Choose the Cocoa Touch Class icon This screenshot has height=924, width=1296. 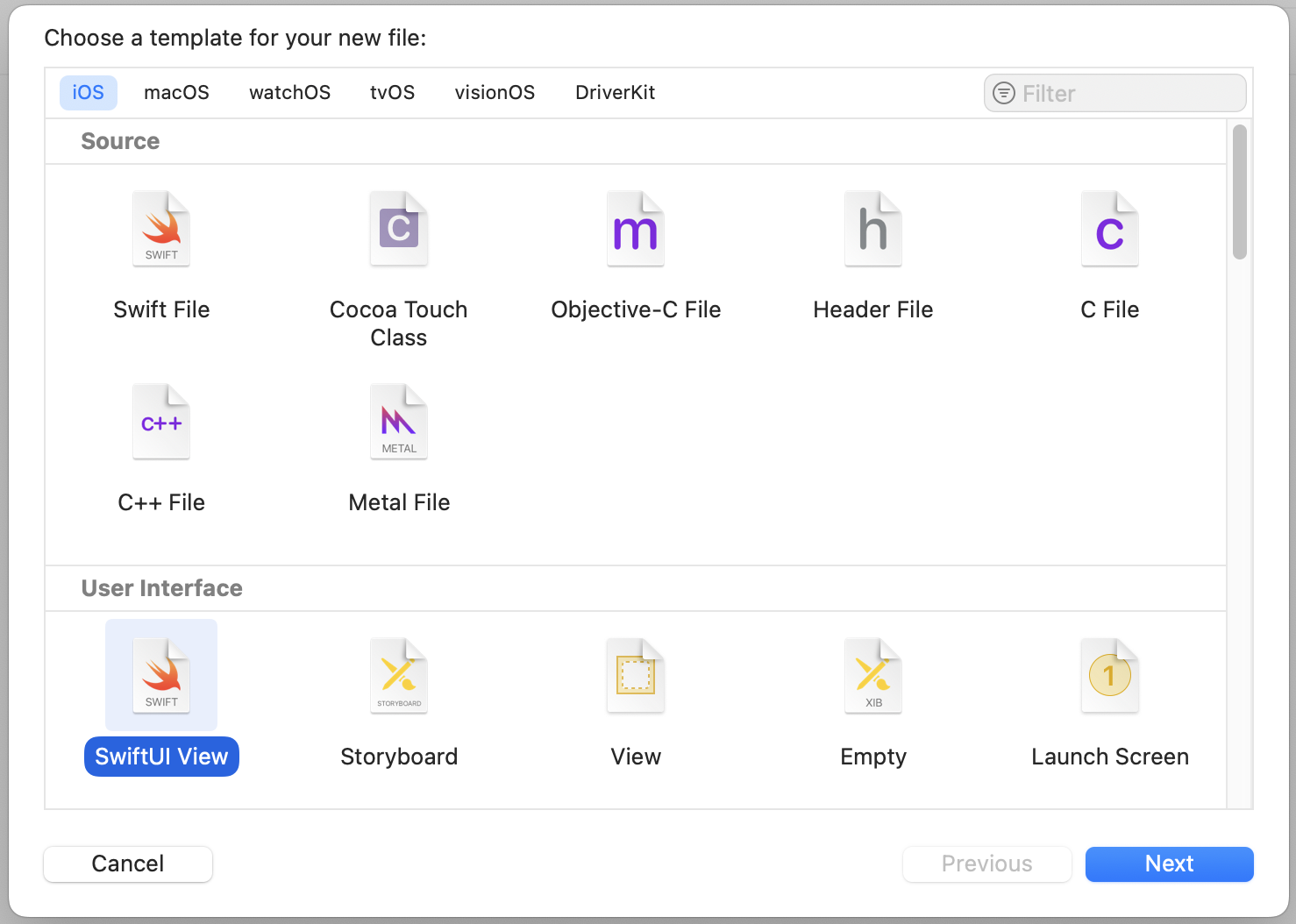click(399, 229)
